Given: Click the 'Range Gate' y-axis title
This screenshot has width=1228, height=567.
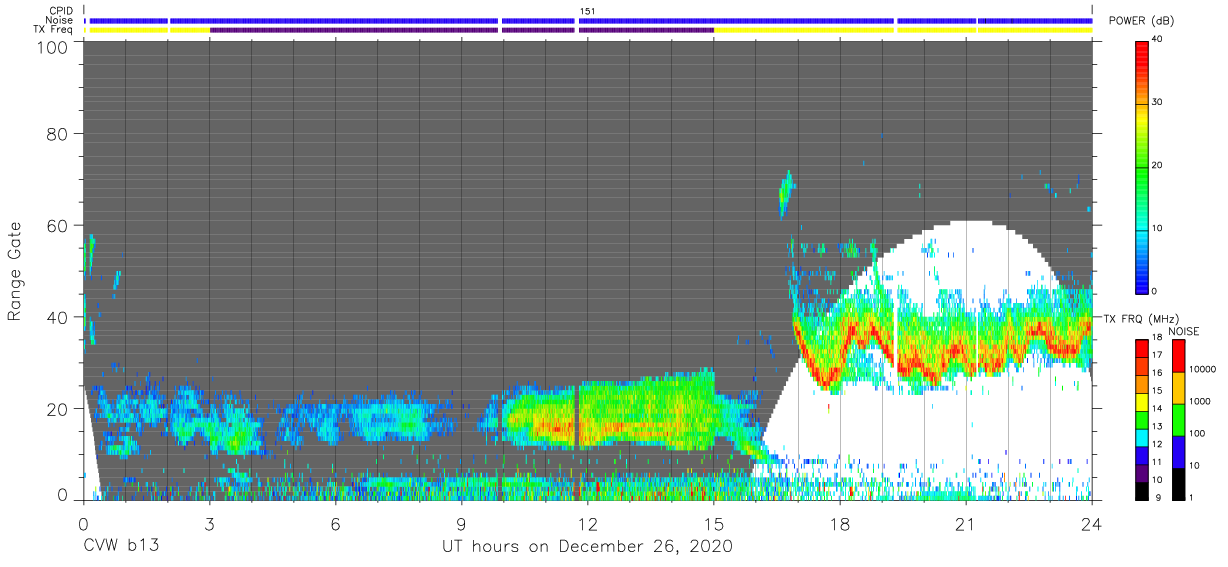Looking at the screenshot, I should point(15,270).
